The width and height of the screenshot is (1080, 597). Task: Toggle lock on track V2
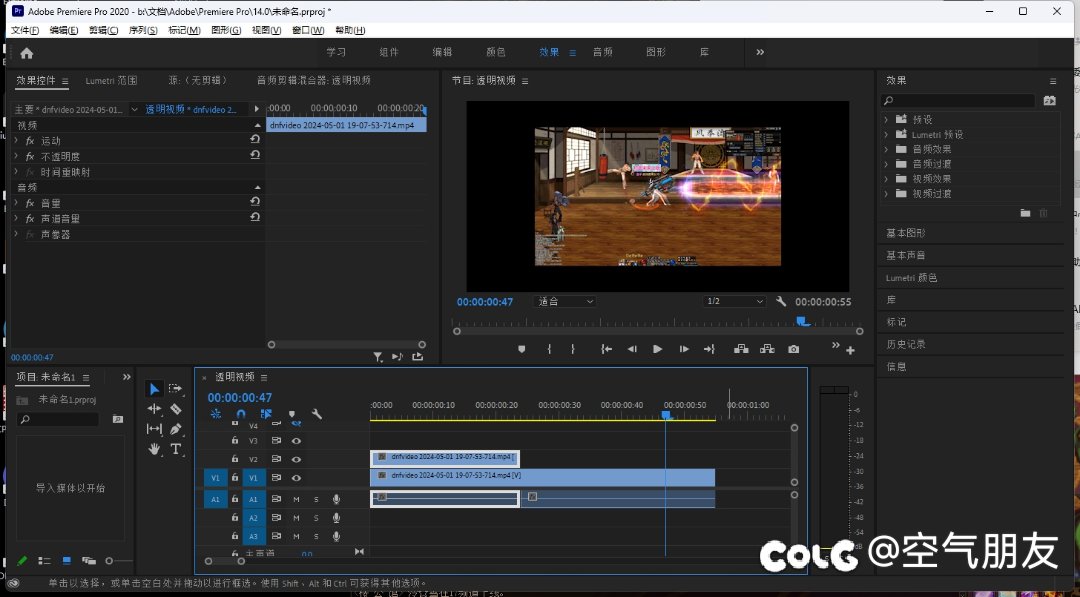tap(235, 459)
